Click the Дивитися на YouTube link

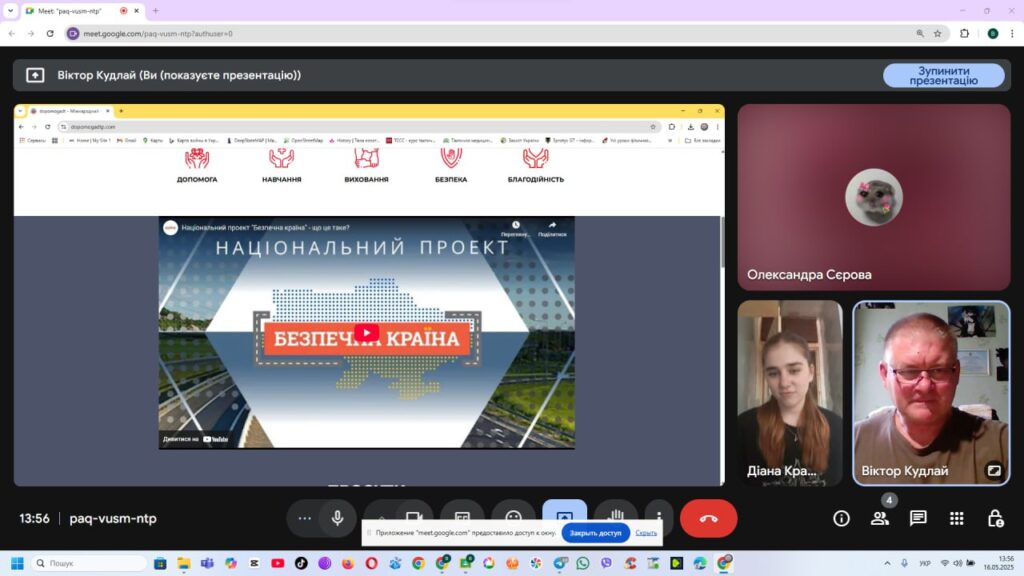coord(195,439)
